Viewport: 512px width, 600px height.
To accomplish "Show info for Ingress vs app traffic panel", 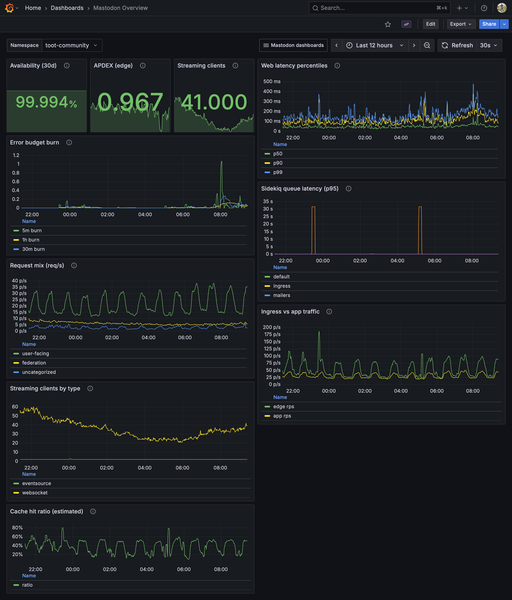I will pyautogui.click(x=329, y=311).
